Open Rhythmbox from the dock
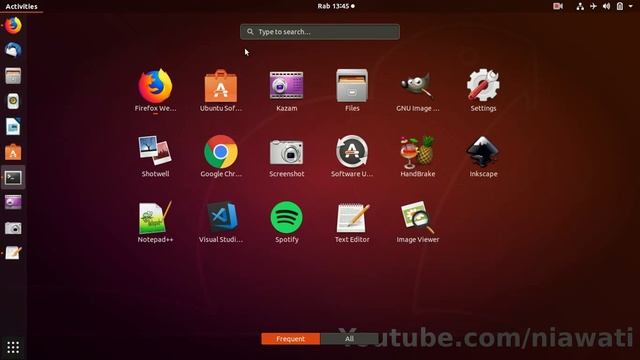 pos(13,101)
